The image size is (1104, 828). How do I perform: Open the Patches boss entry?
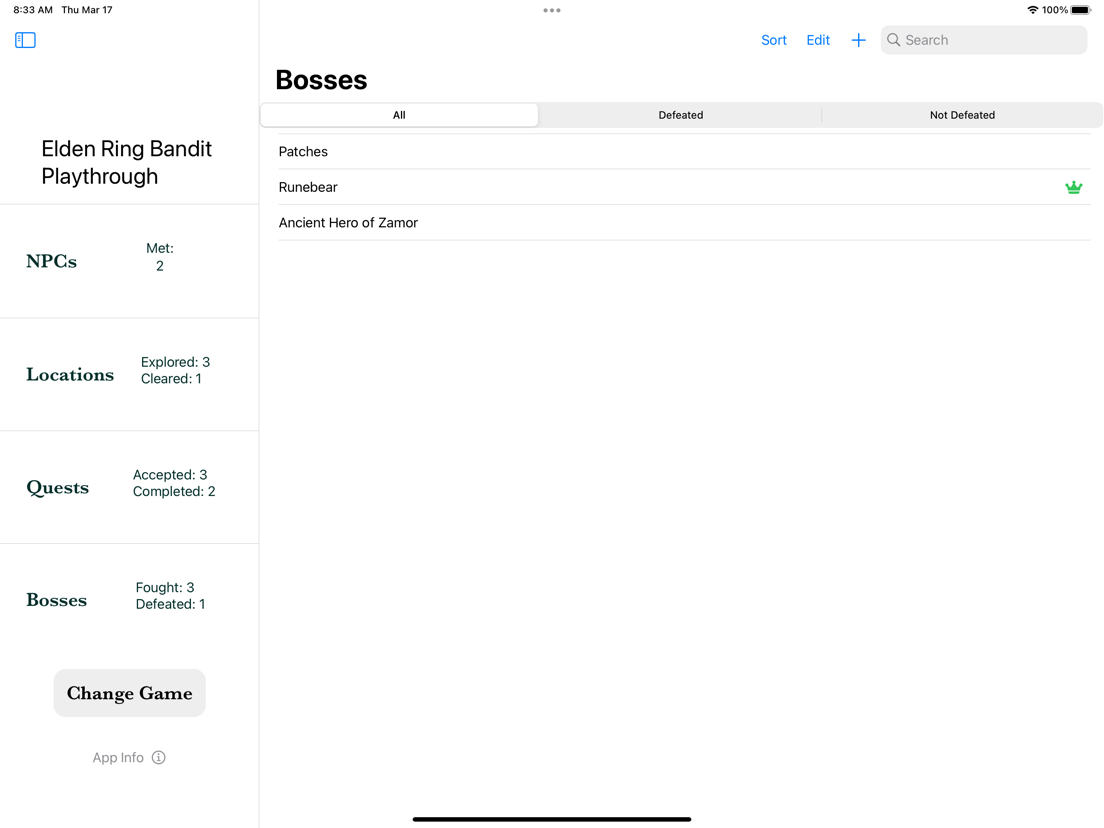pyautogui.click(x=684, y=151)
